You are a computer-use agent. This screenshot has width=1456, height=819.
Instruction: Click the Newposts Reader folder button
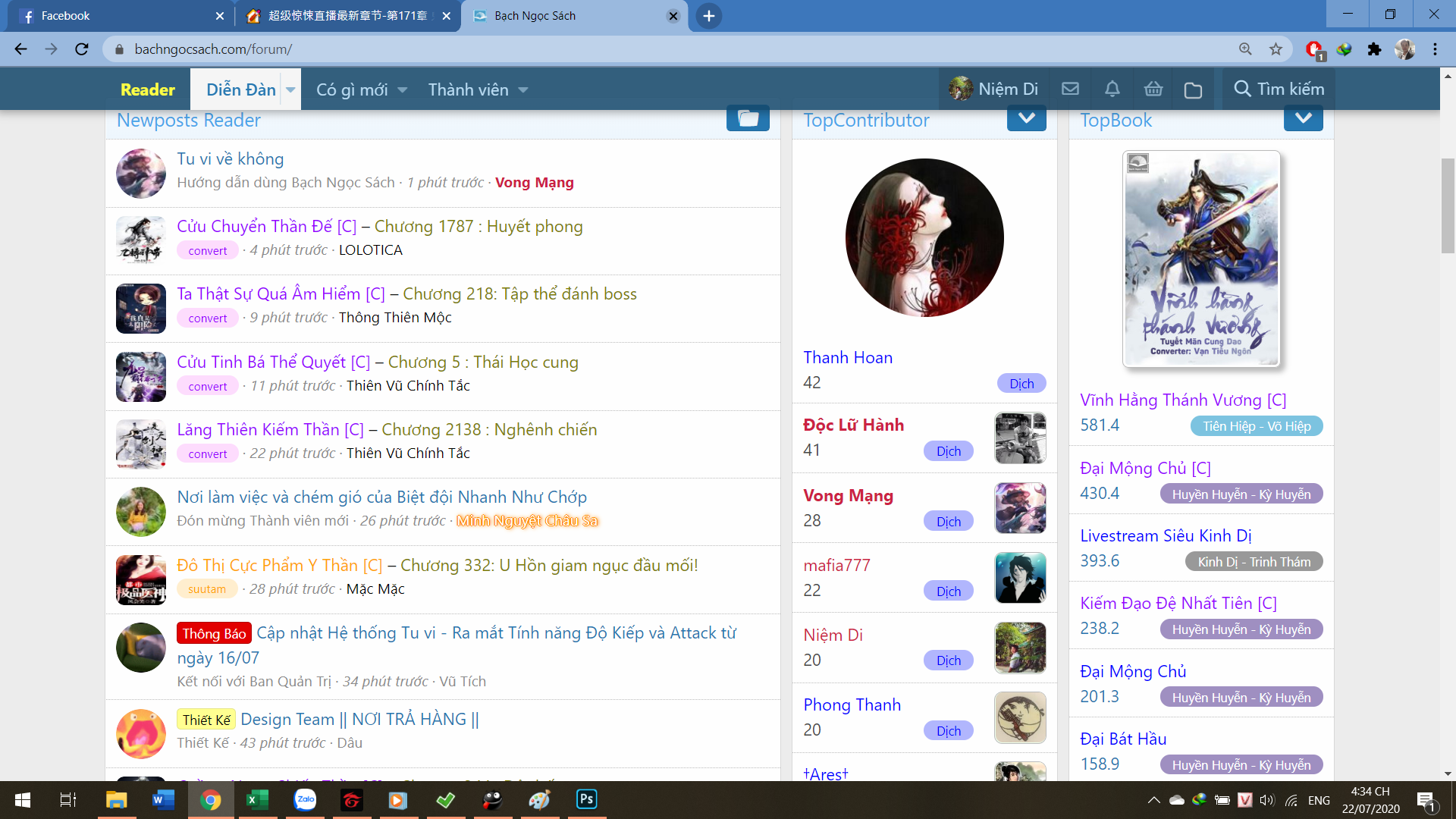pyautogui.click(x=748, y=119)
